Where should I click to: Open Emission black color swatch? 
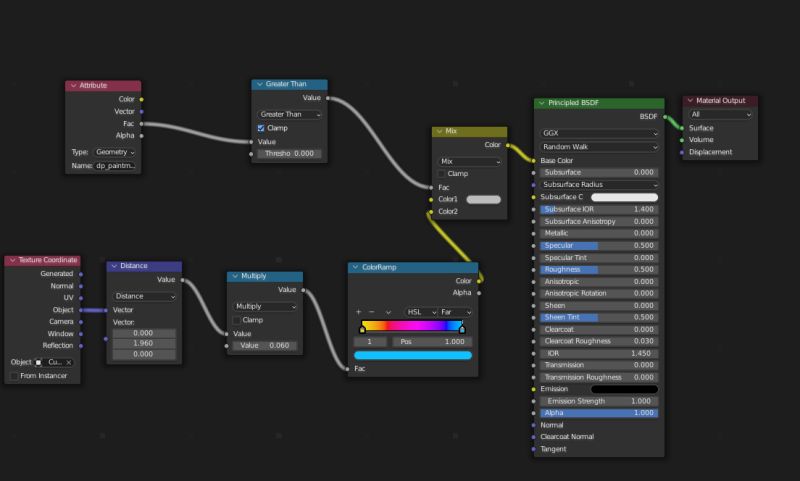624,389
